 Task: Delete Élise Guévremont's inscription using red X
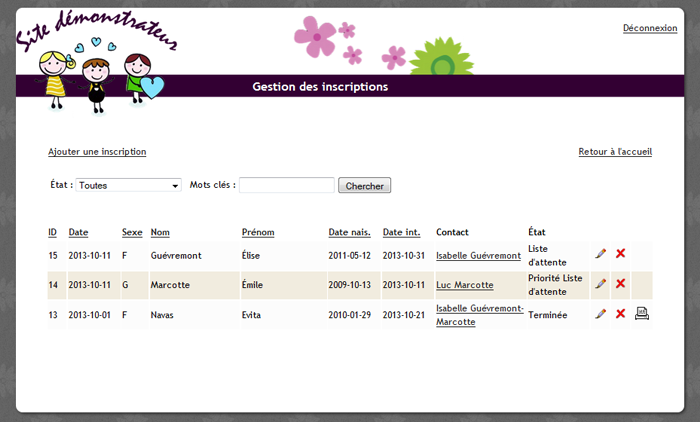(620, 254)
